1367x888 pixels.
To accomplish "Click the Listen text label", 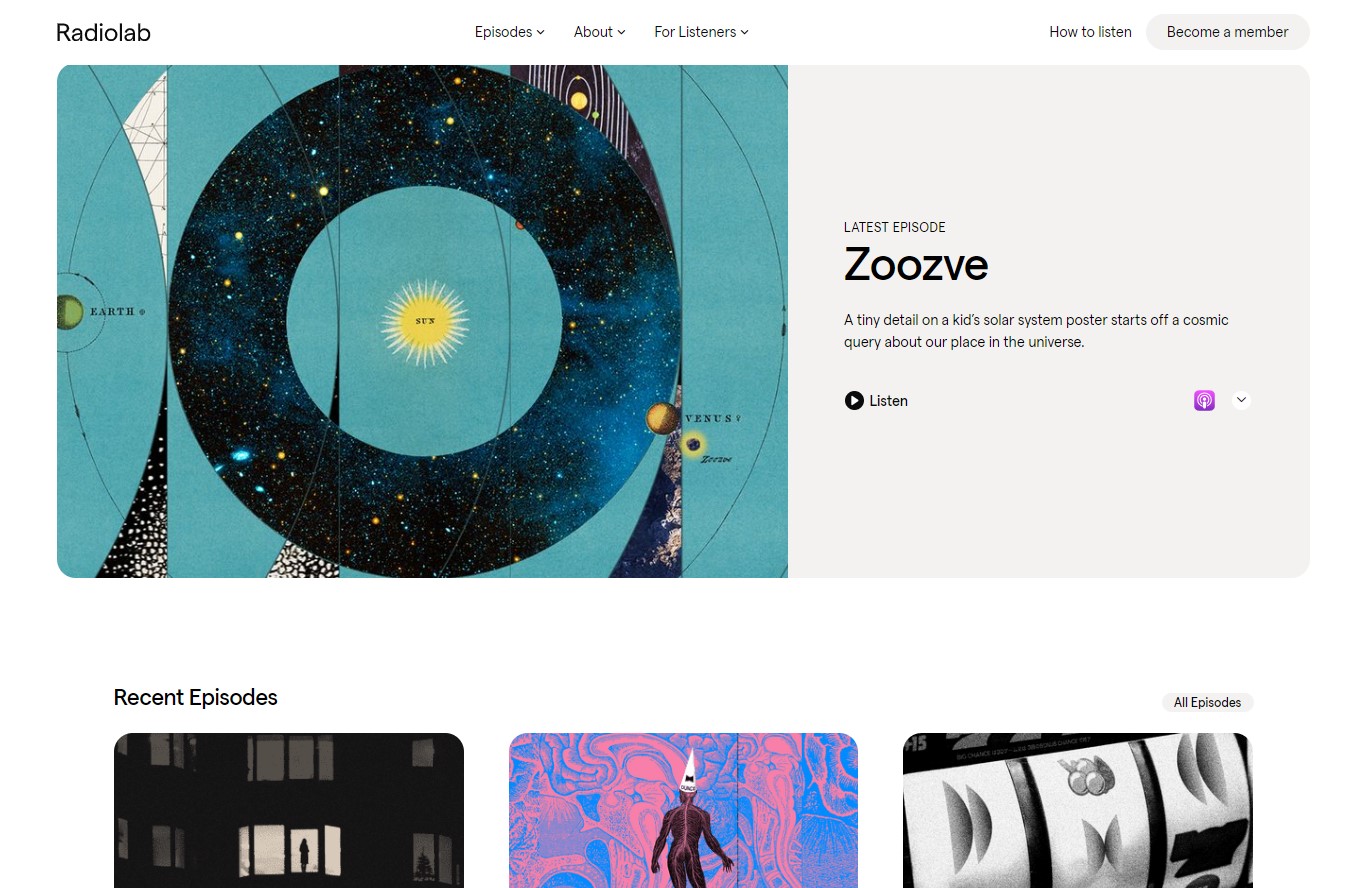I will coord(888,401).
